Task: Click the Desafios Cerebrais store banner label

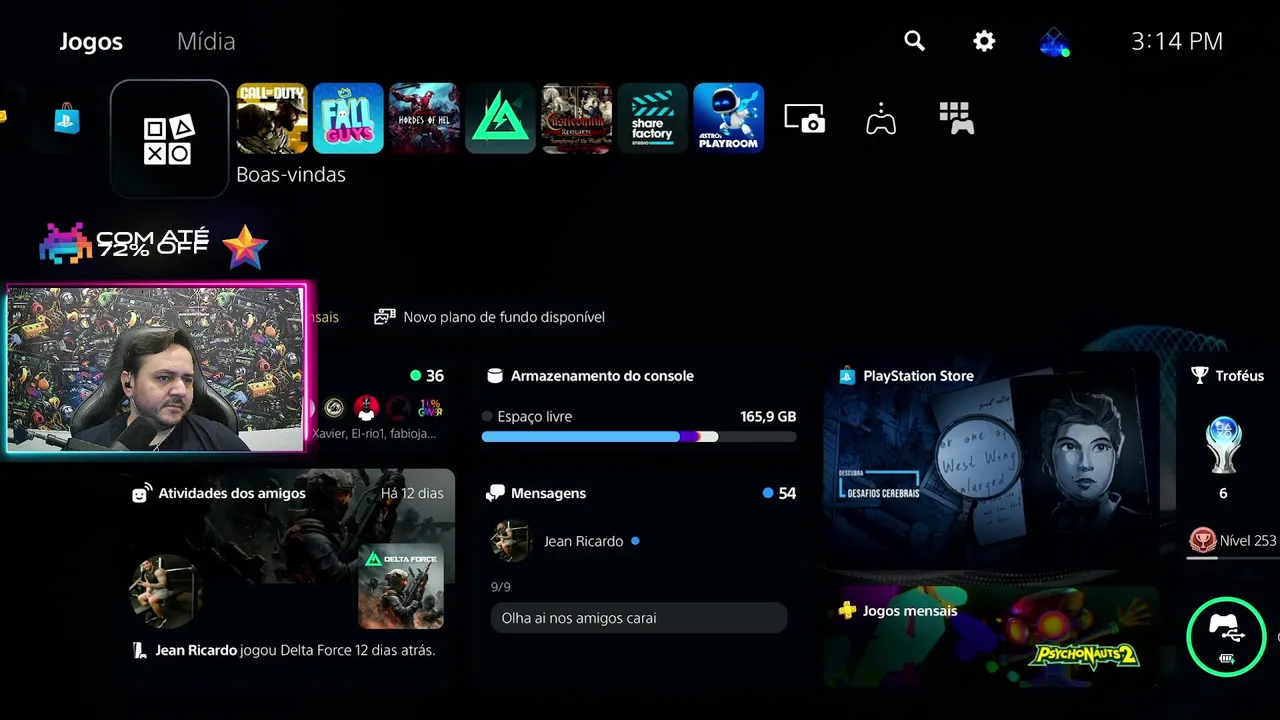Action: click(883, 492)
